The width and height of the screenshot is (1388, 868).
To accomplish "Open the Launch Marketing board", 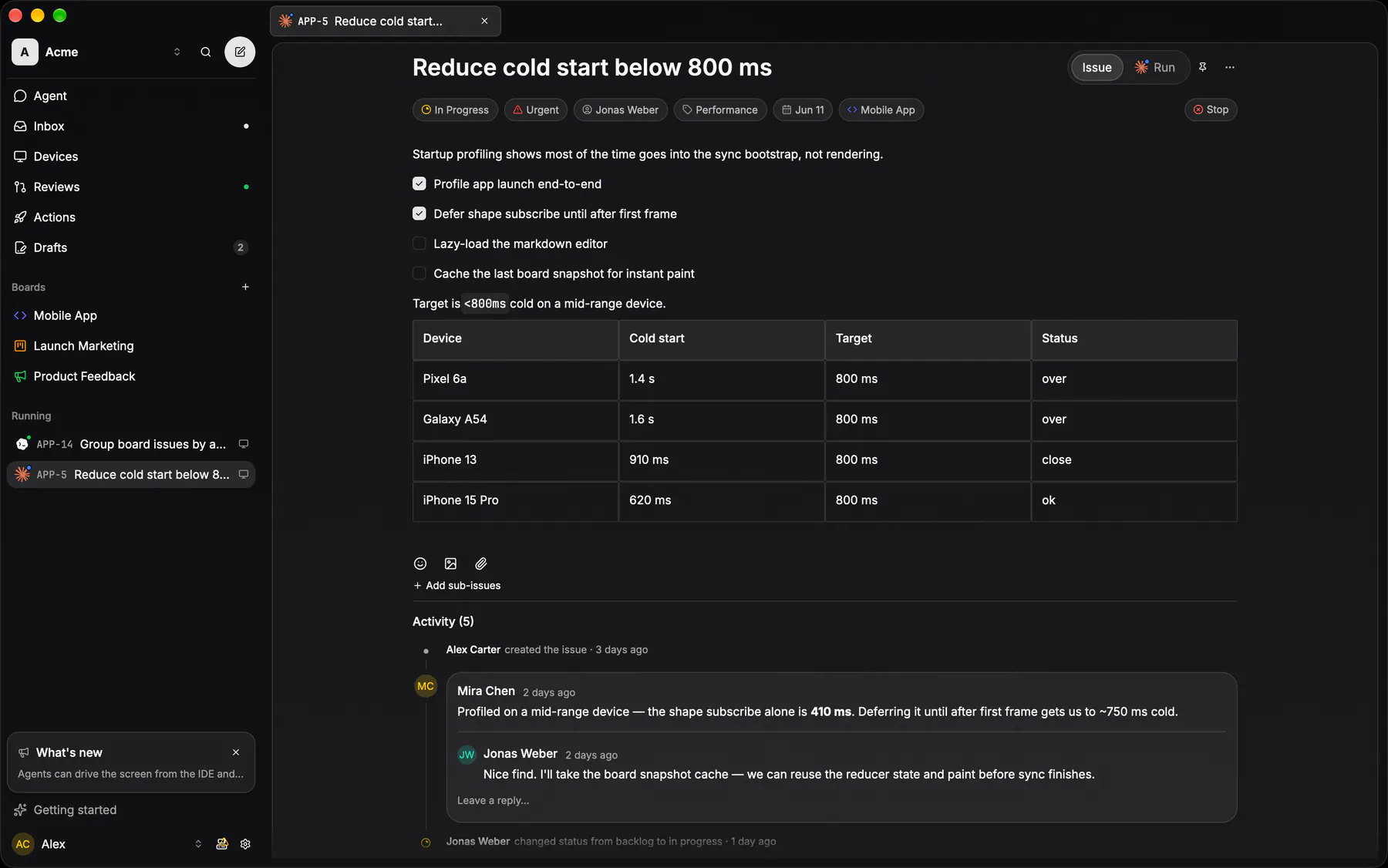I will (x=131, y=346).
